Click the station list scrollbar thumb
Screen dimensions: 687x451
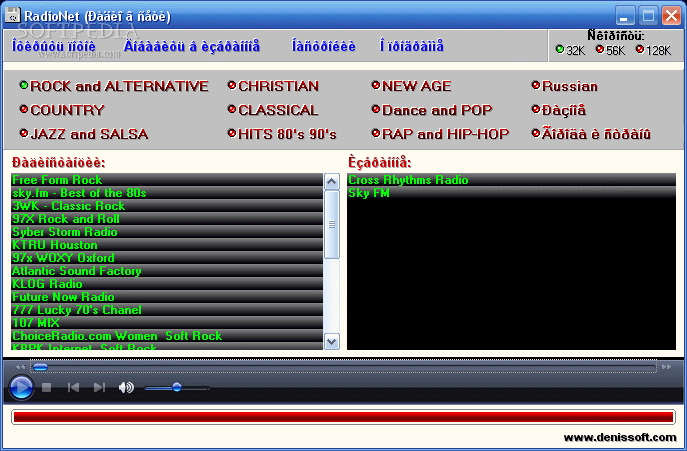click(x=332, y=224)
